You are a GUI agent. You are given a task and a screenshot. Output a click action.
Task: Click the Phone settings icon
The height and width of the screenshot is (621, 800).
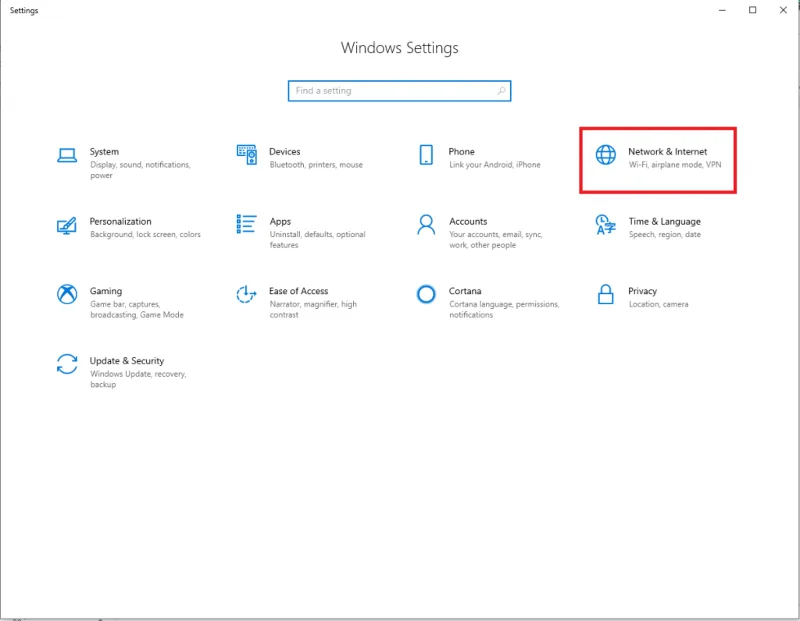coord(428,155)
